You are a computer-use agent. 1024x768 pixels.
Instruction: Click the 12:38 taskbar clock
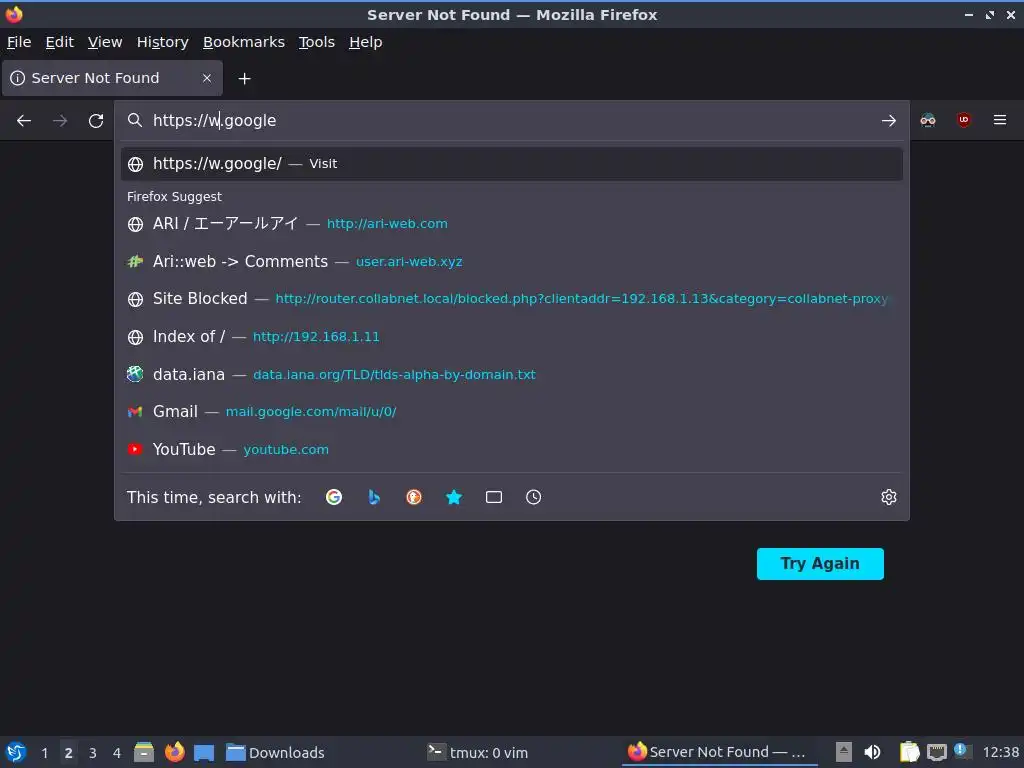point(1000,752)
